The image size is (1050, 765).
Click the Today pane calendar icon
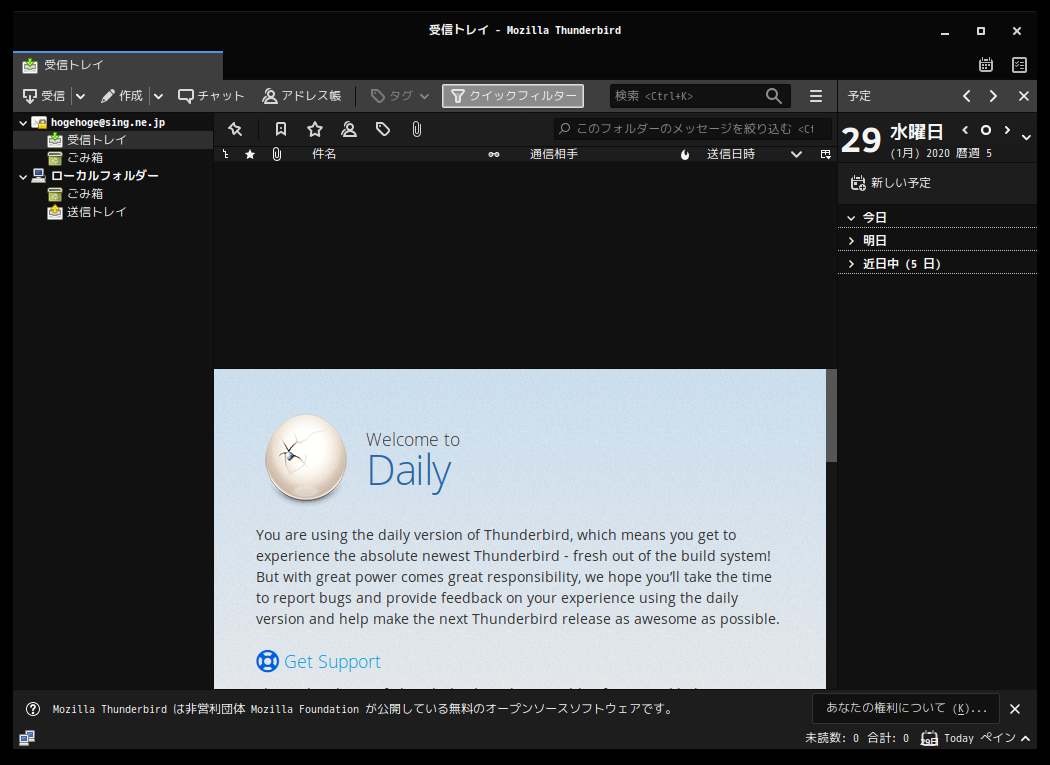tap(929, 738)
